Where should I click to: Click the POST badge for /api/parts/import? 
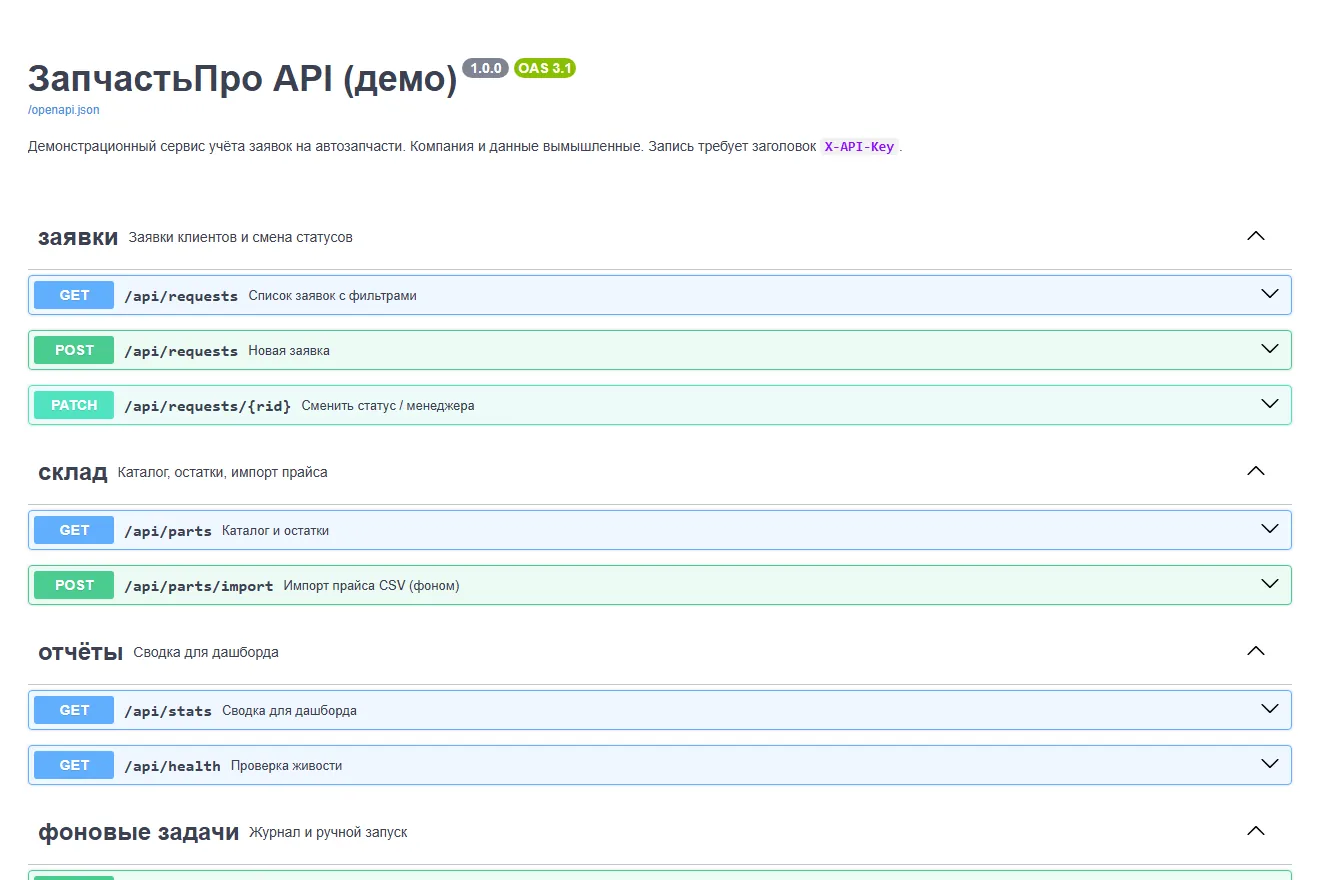tap(74, 585)
